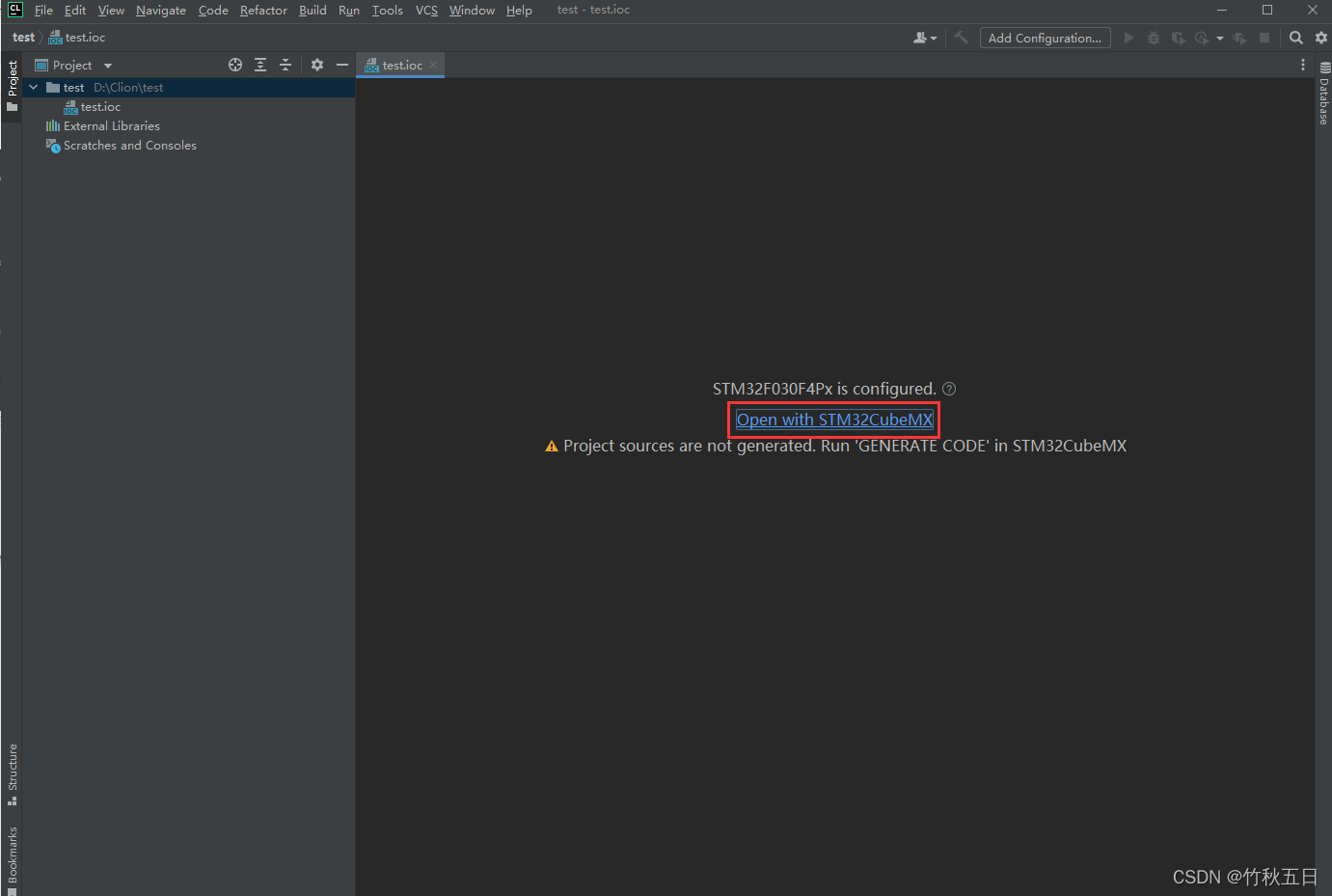Open the View menu
The height and width of the screenshot is (896, 1332).
111,10
